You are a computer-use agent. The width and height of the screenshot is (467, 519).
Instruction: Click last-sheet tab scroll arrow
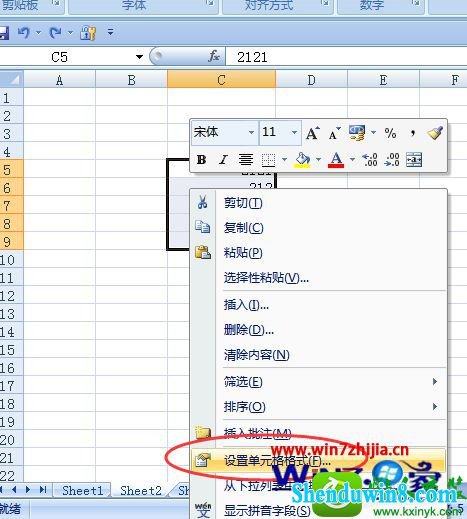(x=43, y=490)
